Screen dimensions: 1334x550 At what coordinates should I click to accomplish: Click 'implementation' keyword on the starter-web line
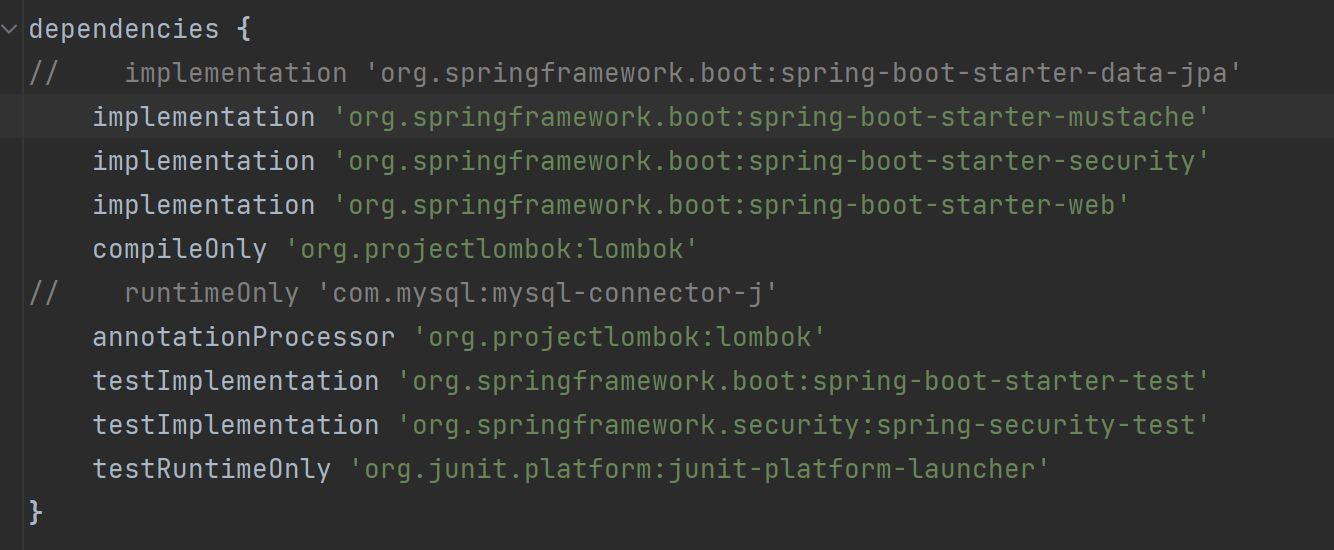click(x=204, y=205)
